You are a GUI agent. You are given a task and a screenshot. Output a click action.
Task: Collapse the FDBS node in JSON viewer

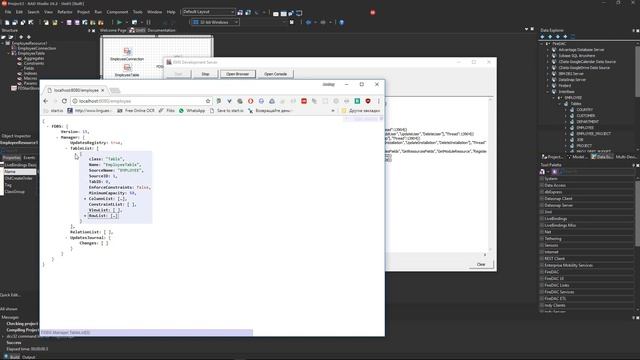tap(48, 127)
